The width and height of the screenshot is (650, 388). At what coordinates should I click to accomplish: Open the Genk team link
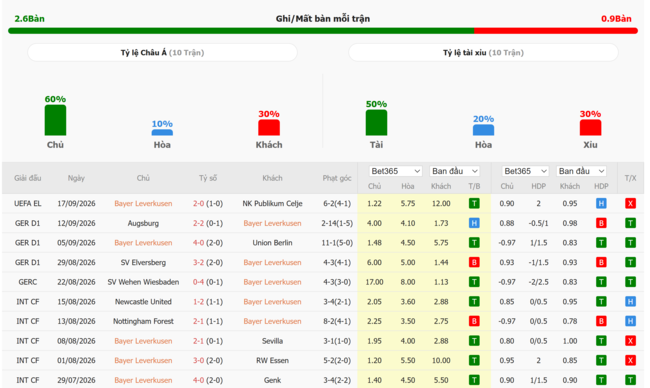(x=272, y=380)
